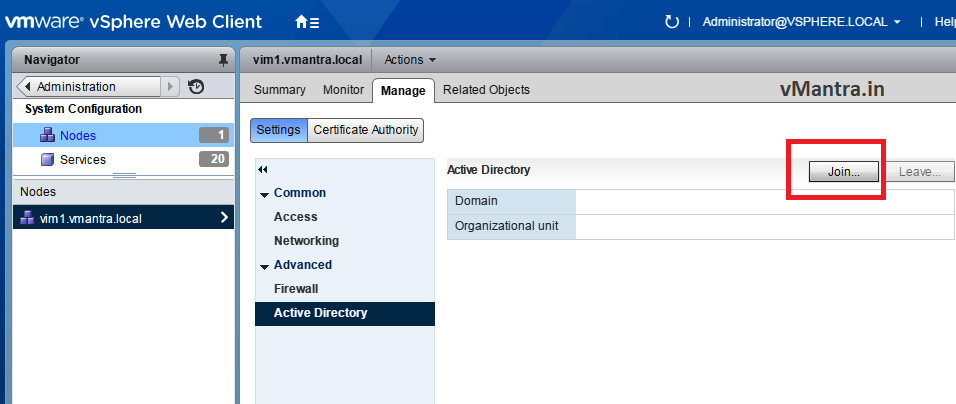Image resolution: width=956 pixels, height=404 pixels.
Task: Open the Certificate Authority sub-tab
Action: click(x=366, y=130)
